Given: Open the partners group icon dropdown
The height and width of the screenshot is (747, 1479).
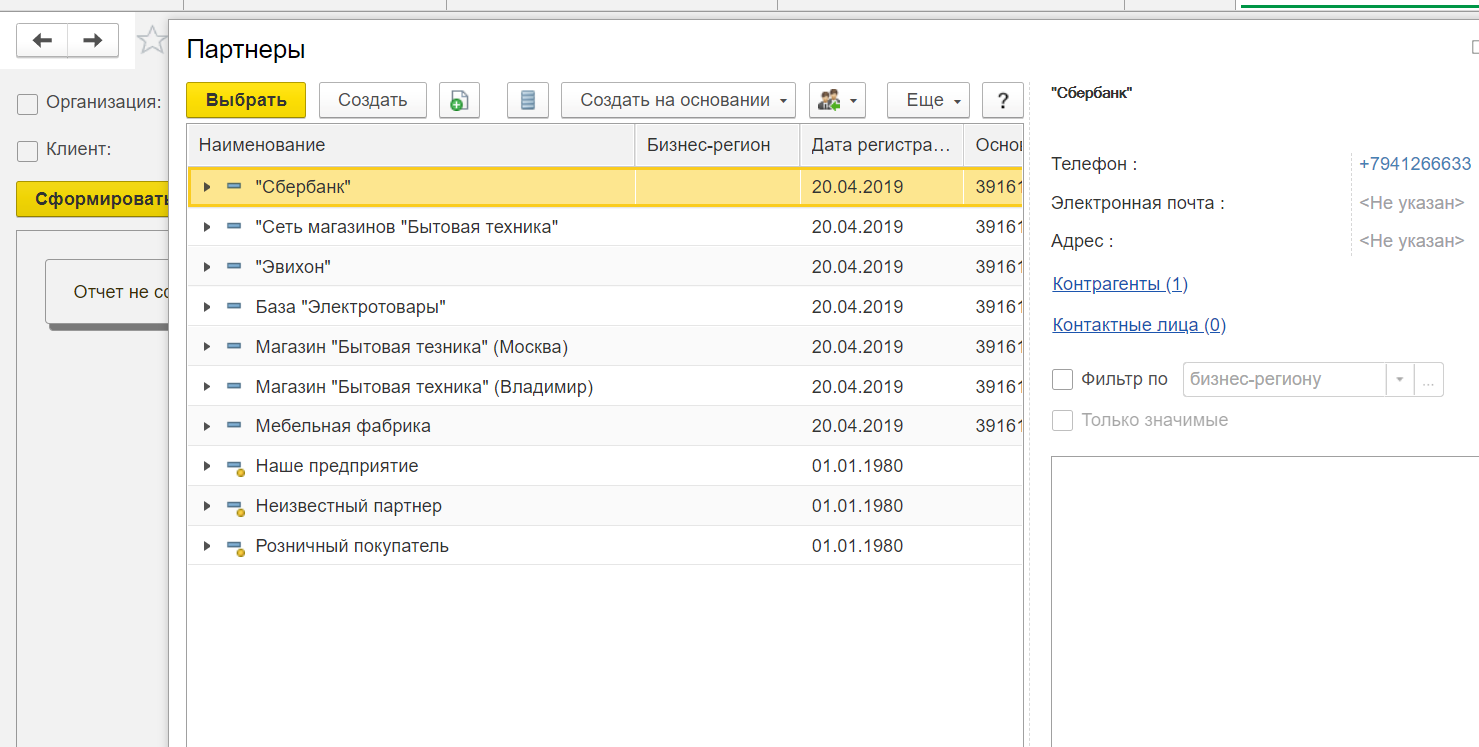Looking at the screenshot, I should pyautogui.click(x=837, y=100).
